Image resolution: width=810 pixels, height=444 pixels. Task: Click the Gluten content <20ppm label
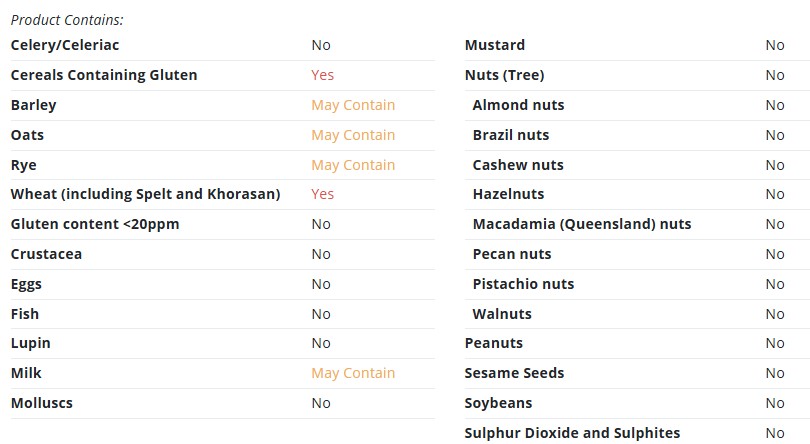pos(95,224)
